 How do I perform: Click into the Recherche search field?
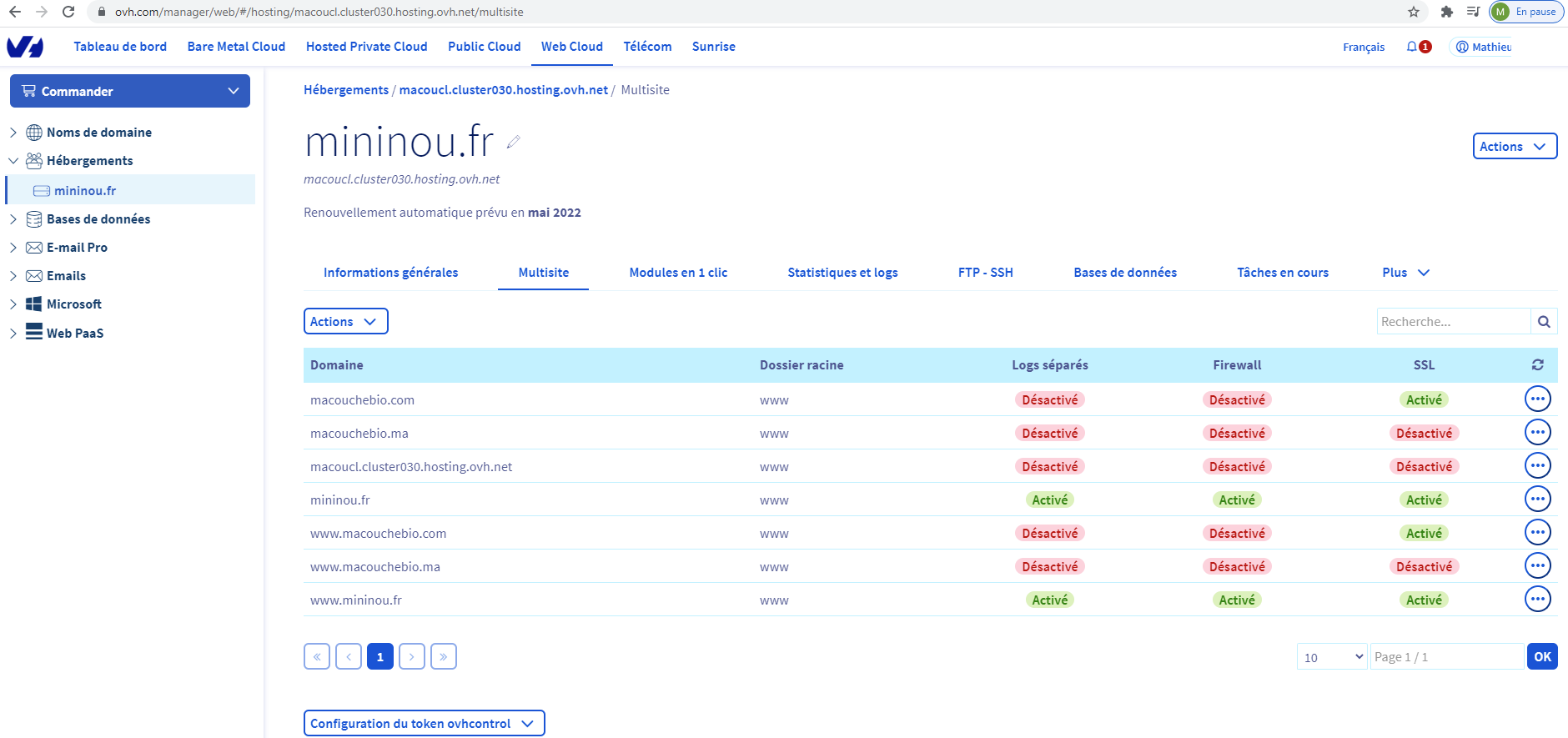click(1452, 322)
